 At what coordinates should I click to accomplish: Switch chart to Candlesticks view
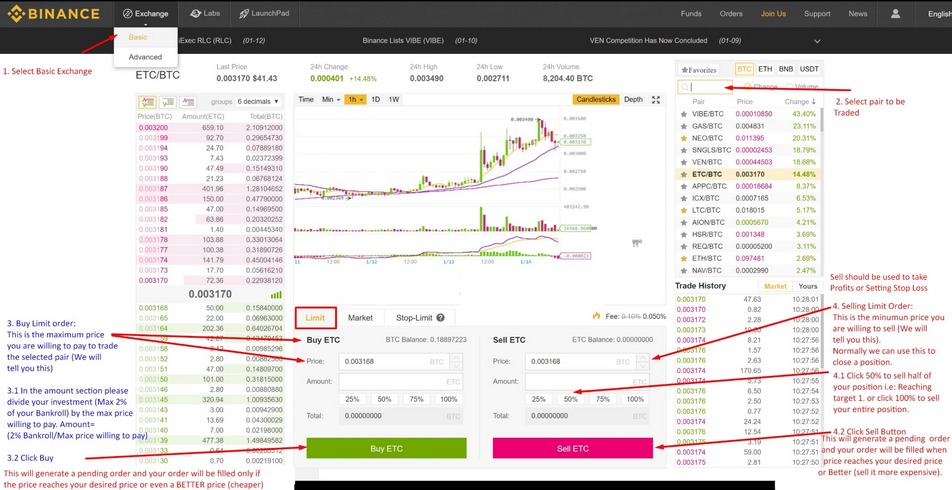point(596,100)
